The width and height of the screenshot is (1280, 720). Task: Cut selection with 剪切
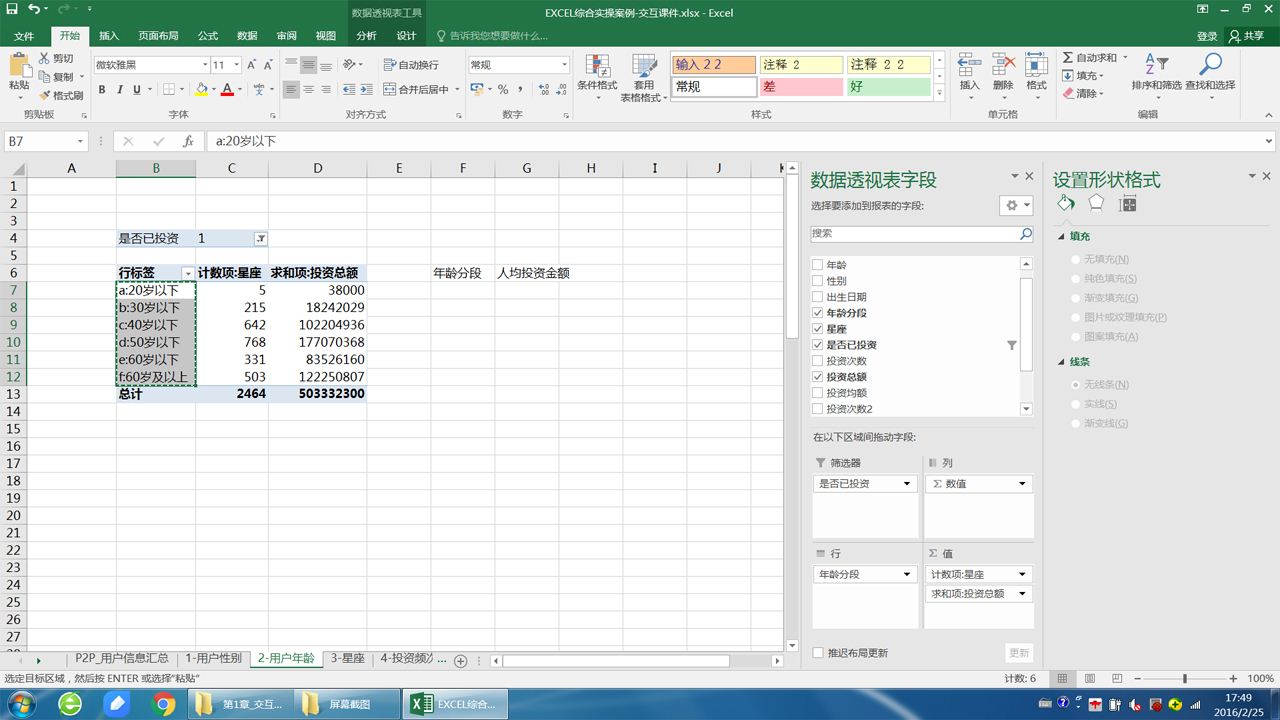(56, 59)
